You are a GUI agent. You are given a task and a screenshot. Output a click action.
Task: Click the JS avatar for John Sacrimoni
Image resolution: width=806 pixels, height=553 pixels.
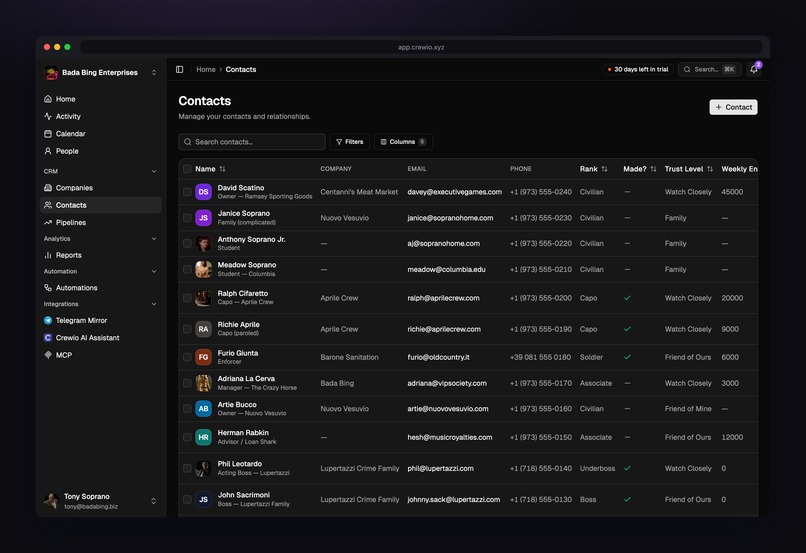tap(204, 500)
